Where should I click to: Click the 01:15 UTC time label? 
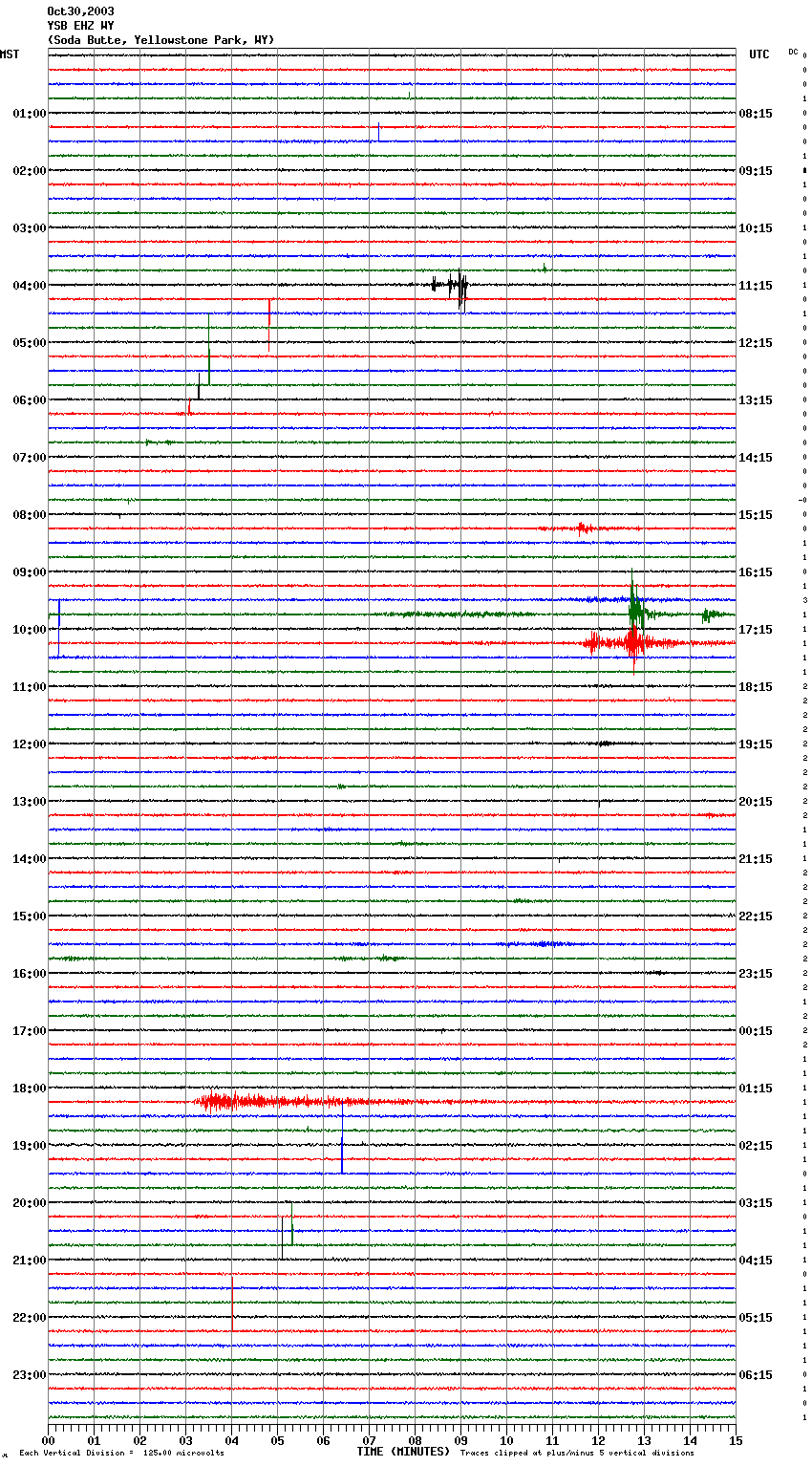point(756,1089)
